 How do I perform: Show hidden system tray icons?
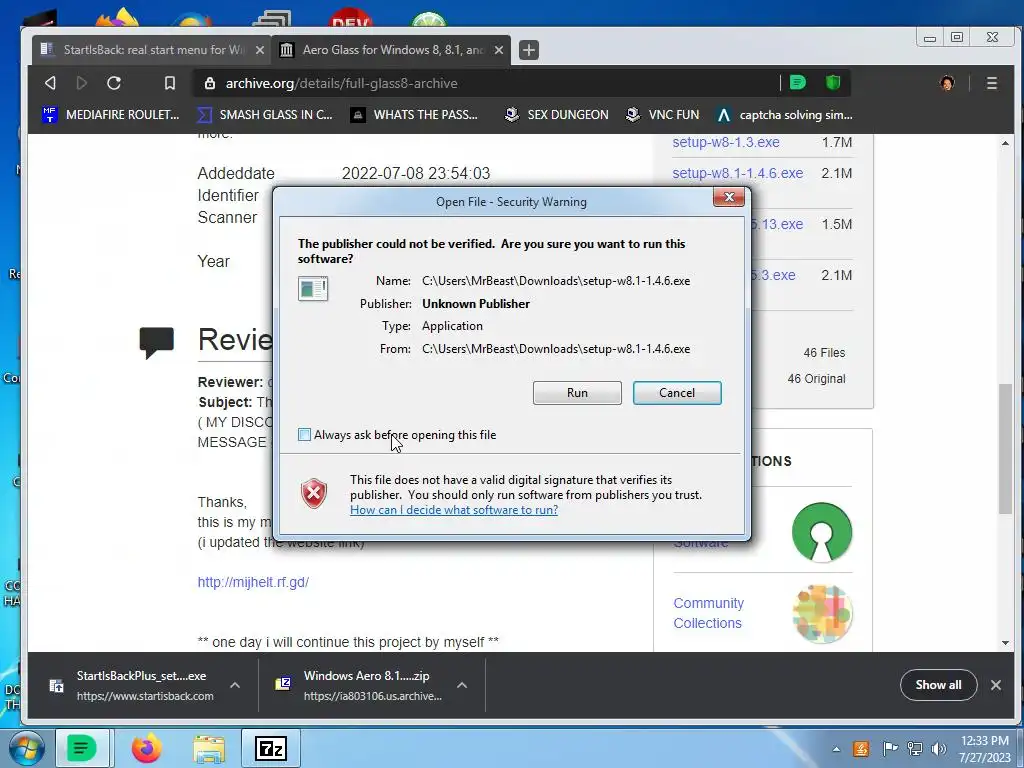click(836, 750)
